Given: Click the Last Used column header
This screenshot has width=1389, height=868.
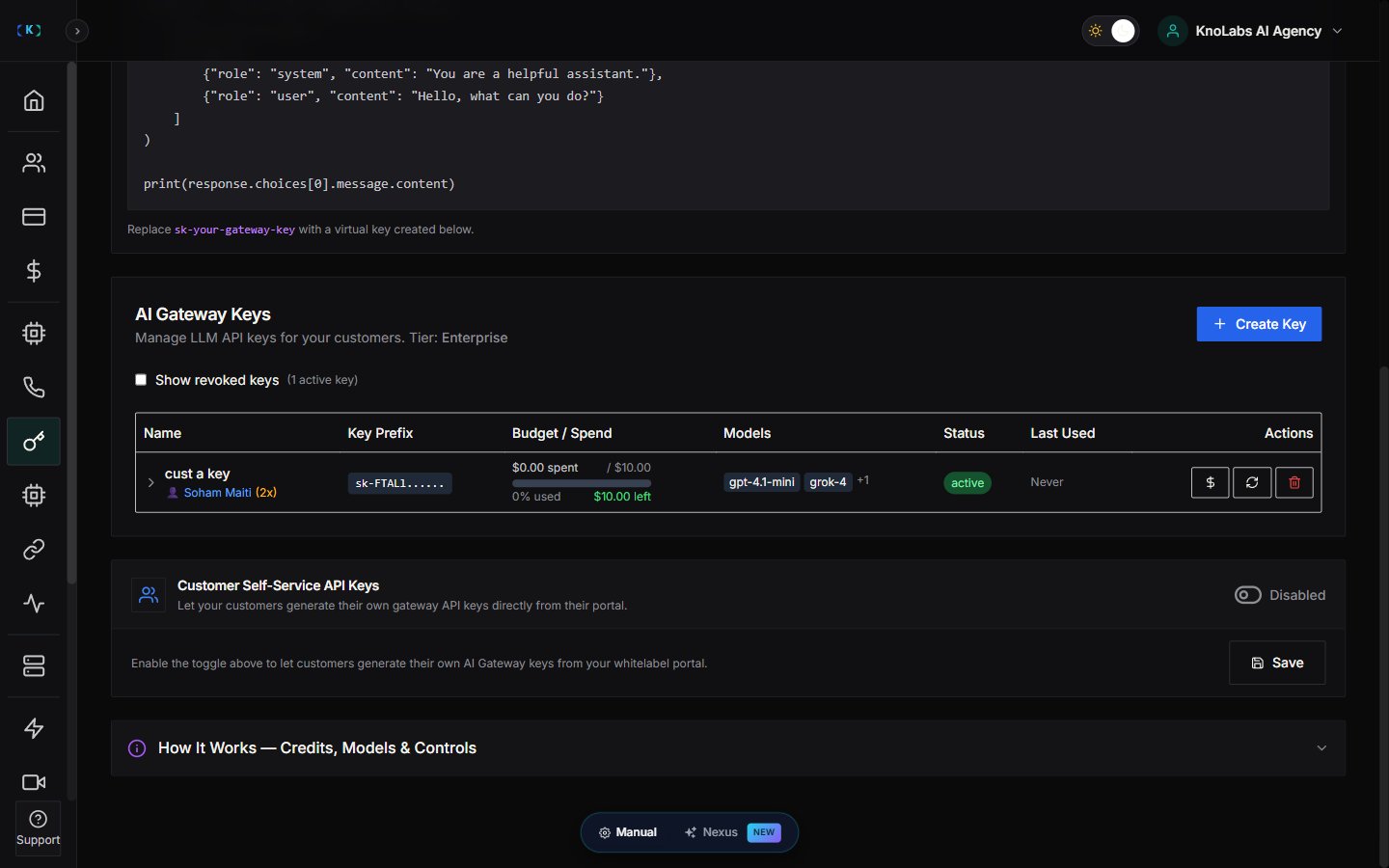Looking at the screenshot, I should 1062,433.
